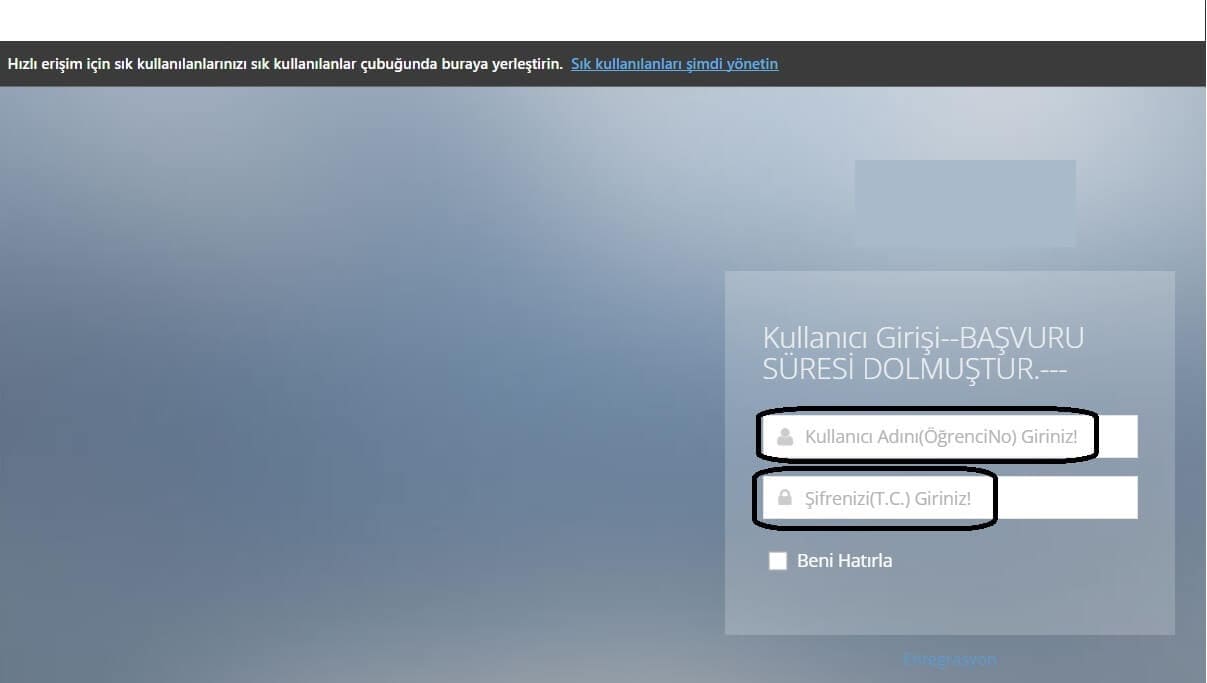Click the user silhouette icon in username field

tap(785, 437)
